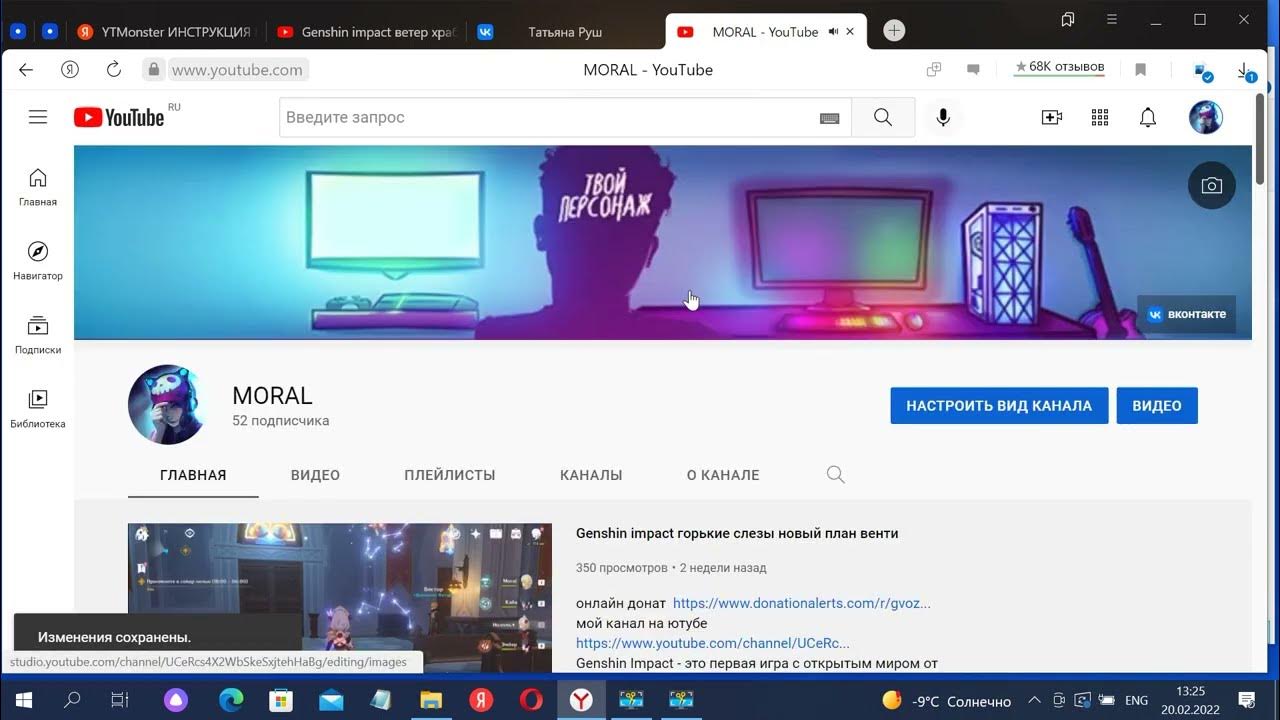Select the ГЛАВНАЯ channel tab
The image size is (1280, 720).
[x=193, y=475]
